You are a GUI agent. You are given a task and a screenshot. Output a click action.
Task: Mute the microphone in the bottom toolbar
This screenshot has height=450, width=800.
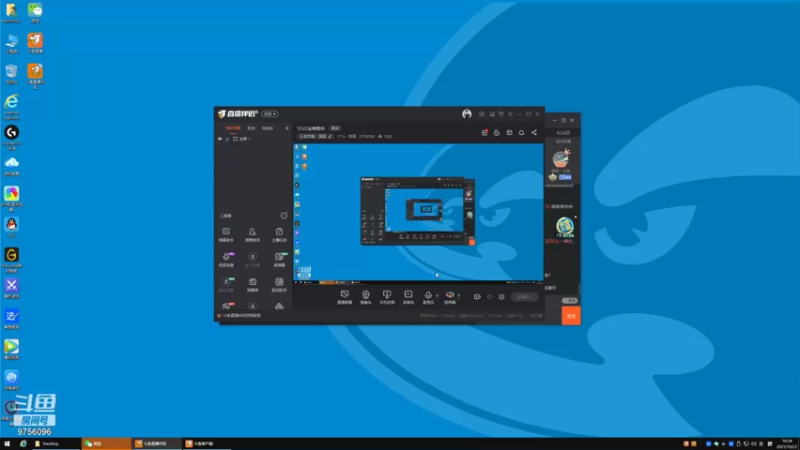pyautogui.click(x=428, y=297)
